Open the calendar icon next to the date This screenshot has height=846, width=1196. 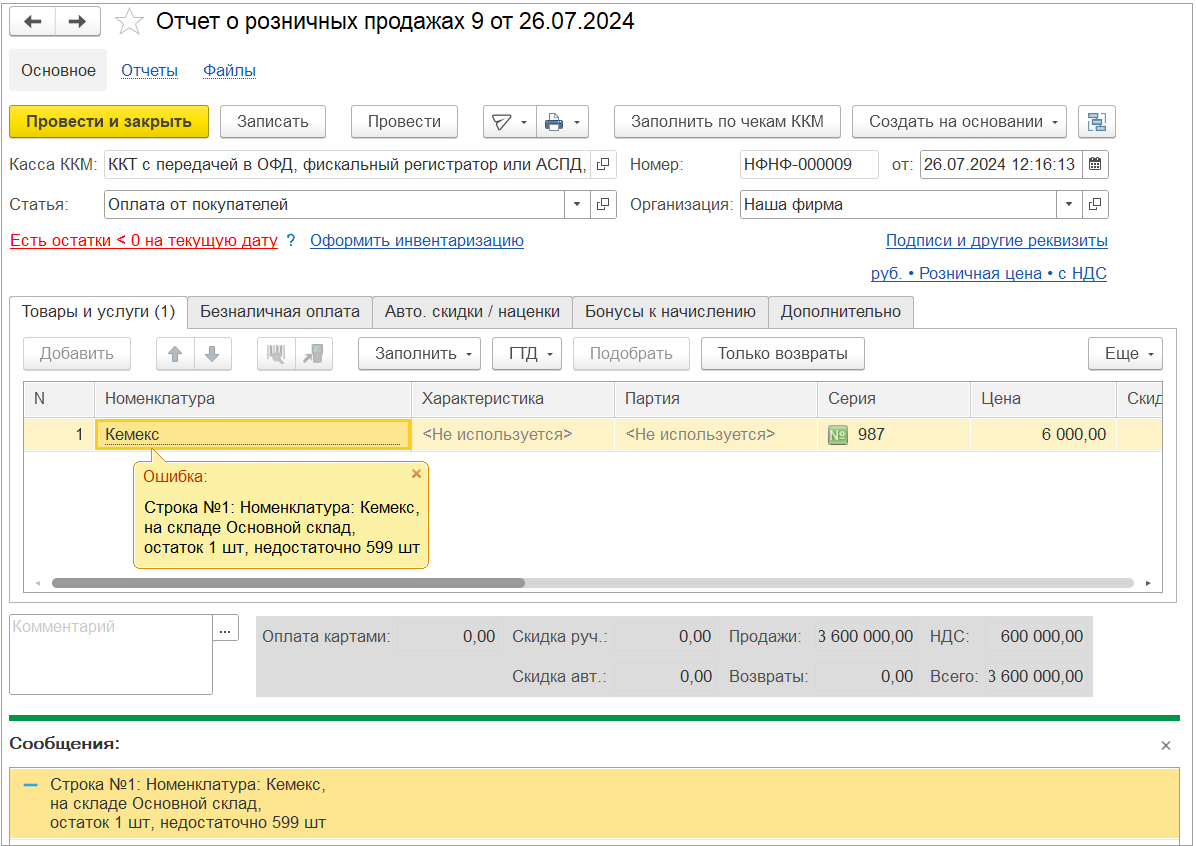click(1095, 164)
